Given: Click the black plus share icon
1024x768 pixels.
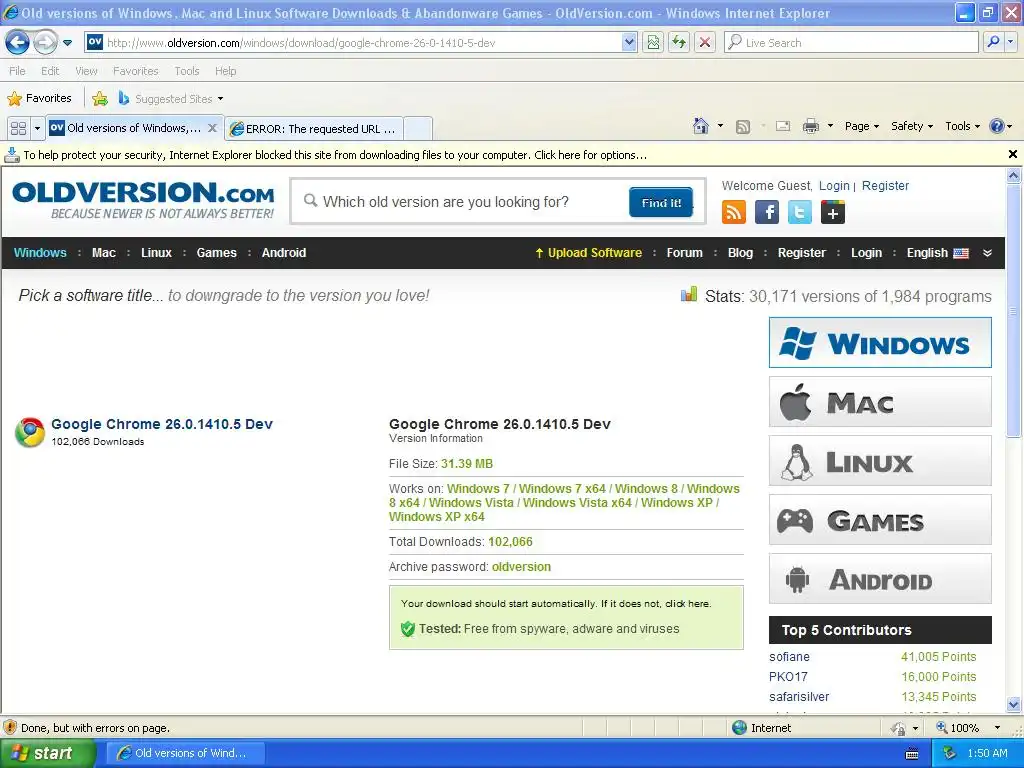Looking at the screenshot, I should click(x=833, y=212).
